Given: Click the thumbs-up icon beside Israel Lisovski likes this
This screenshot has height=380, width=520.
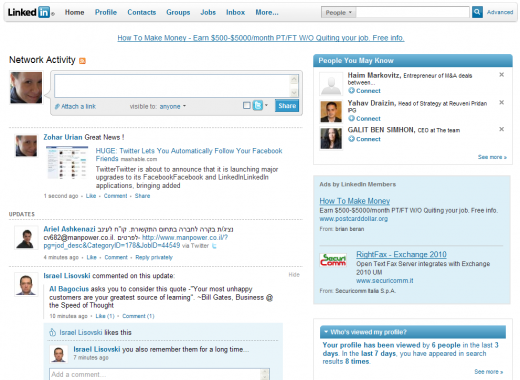Looking at the screenshot, I should pyautogui.click(x=52, y=332).
